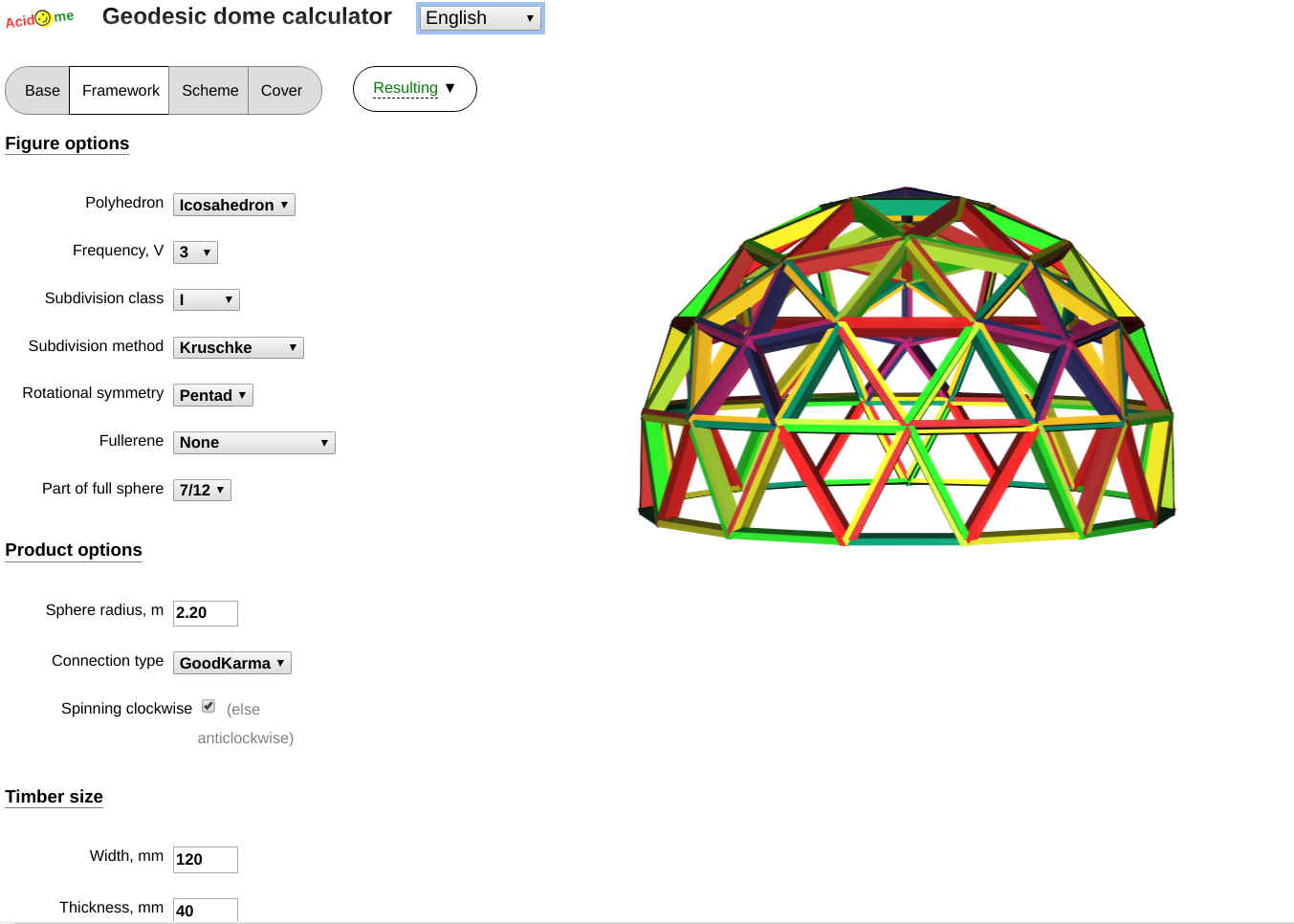Screen dimensions: 1294x924
Task: Click the Acidome smiley logo
Action: 40,18
